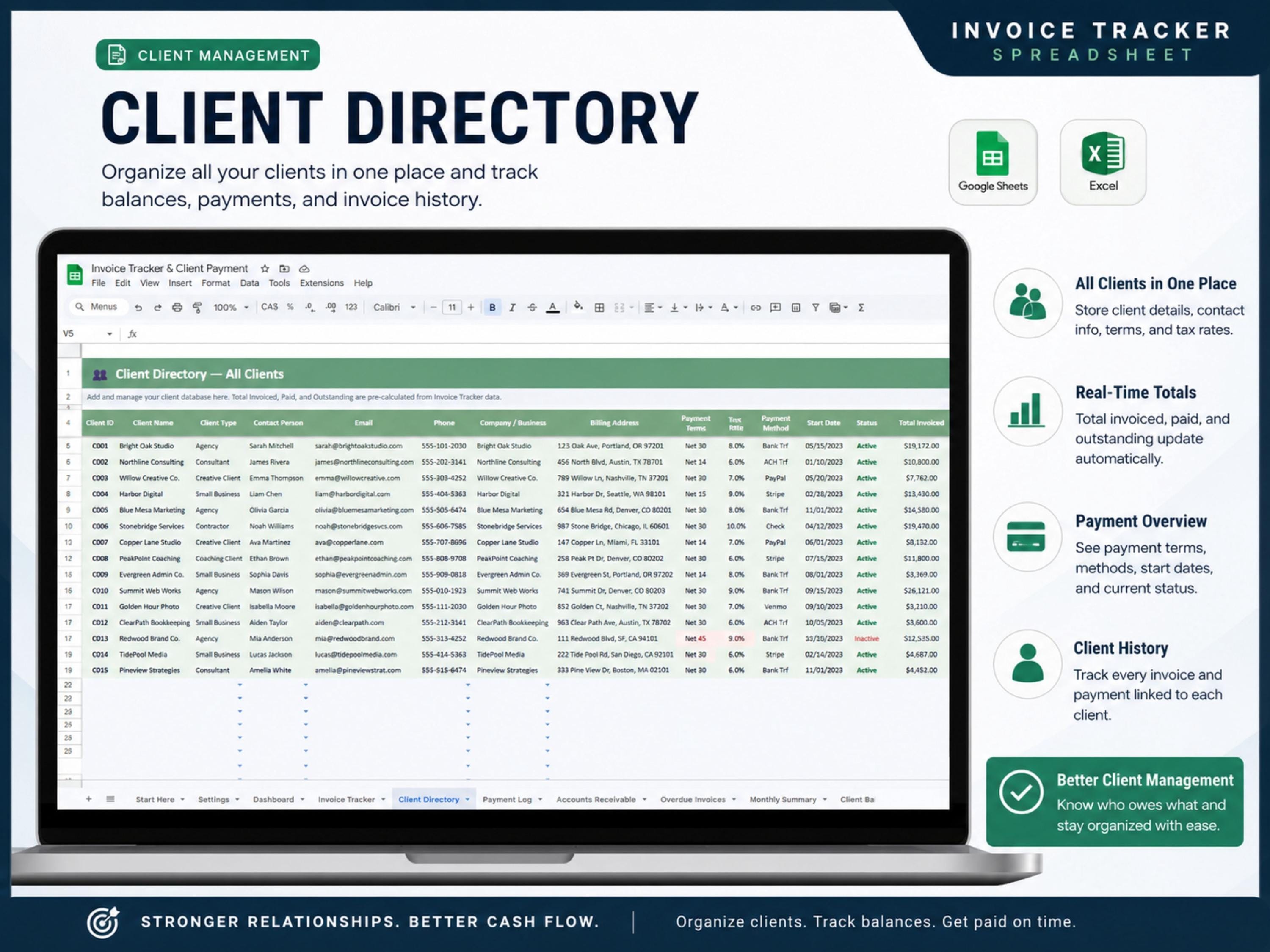Toggle italic text formatting
The width and height of the screenshot is (1270, 952).
pyautogui.click(x=512, y=308)
